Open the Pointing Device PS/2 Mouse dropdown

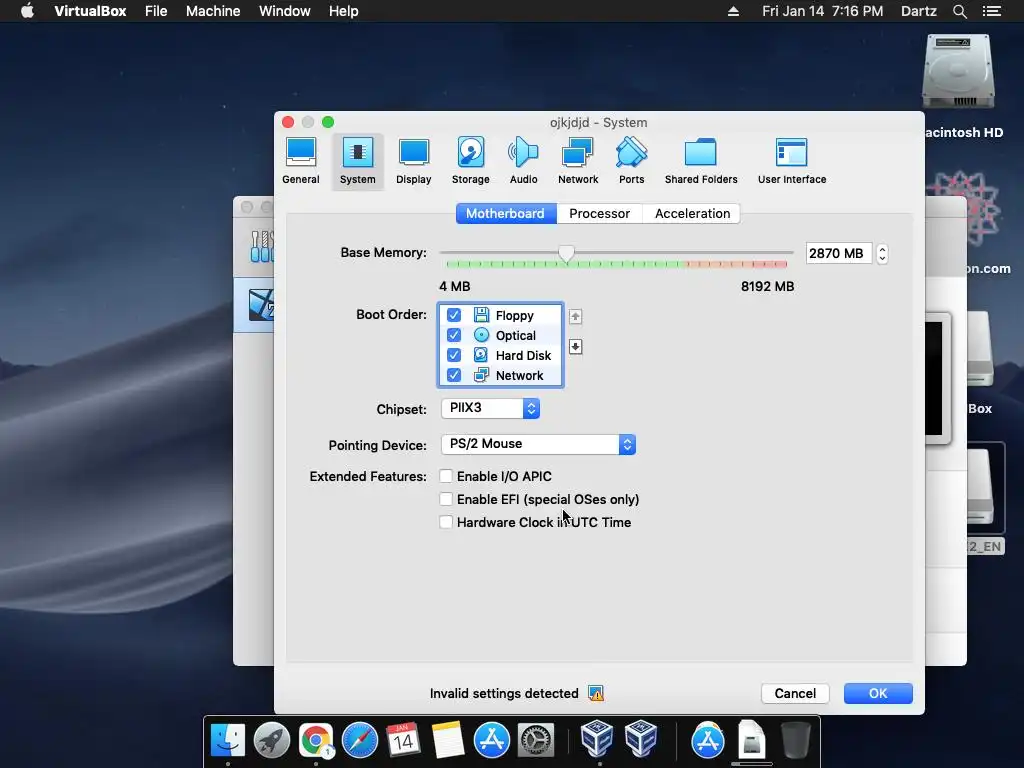pyautogui.click(x=538, y=444)
